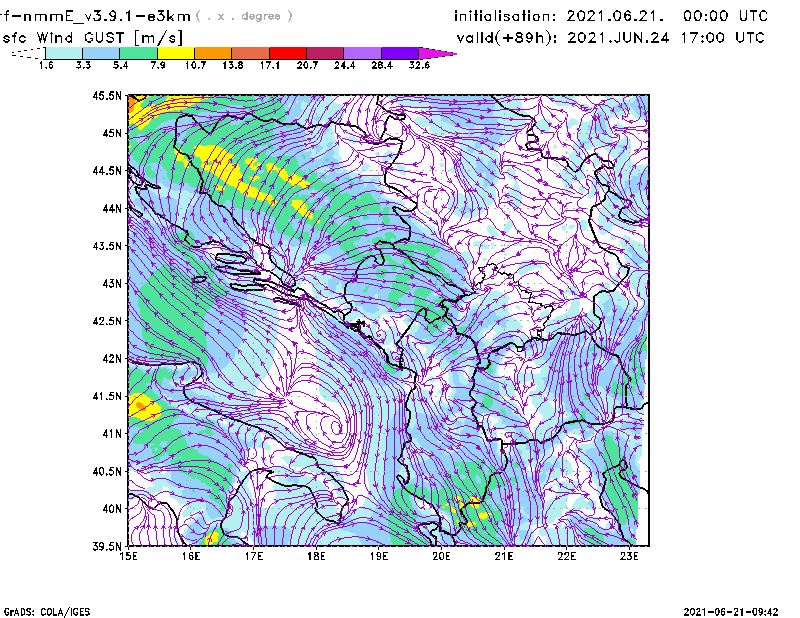This screenshot has width=800, height=618.
Task: Click the '15E' longitude label
Action: point(128,556)
